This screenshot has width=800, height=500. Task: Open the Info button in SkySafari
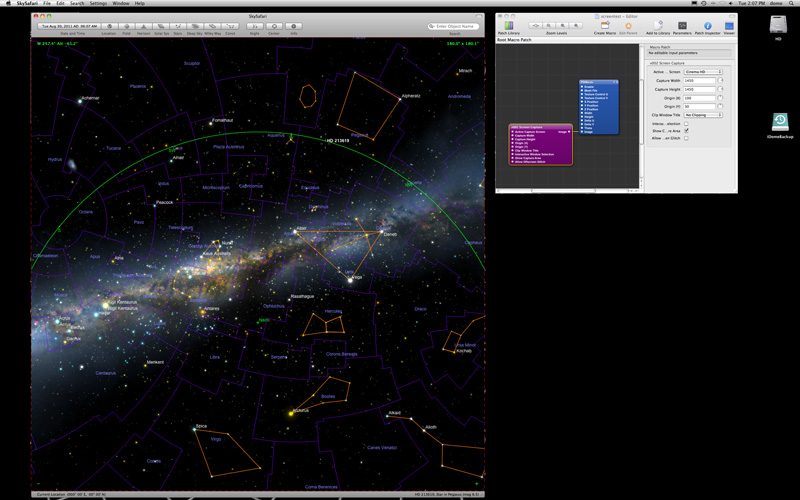(x=294, y=26)
